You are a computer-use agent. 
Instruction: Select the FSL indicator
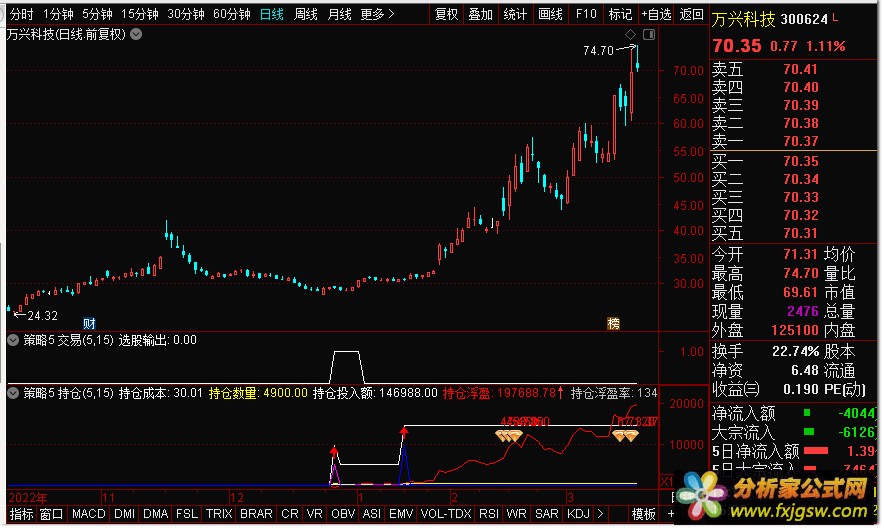click(187, 514)
